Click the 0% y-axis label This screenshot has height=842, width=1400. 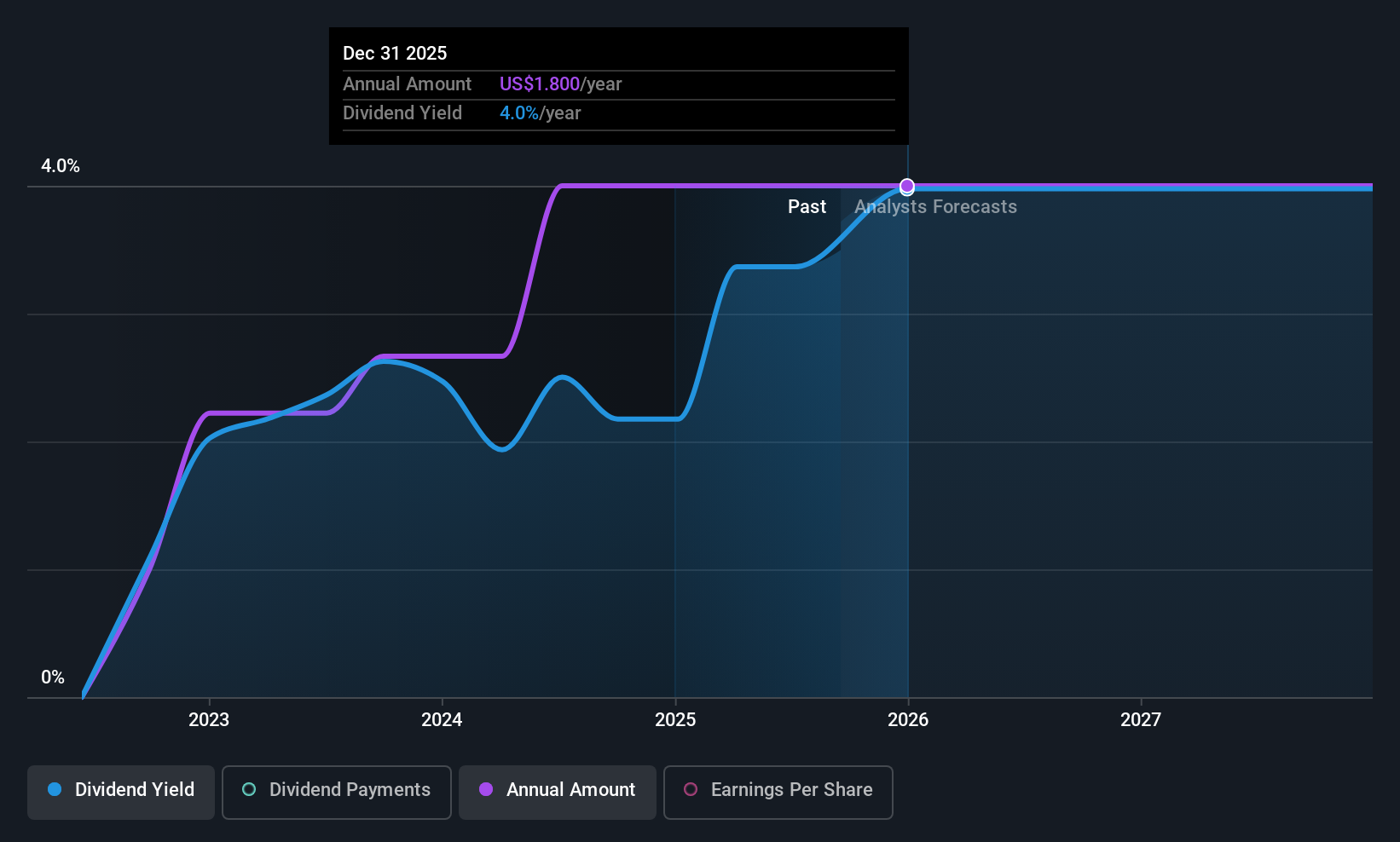click(x=53, y=678)
